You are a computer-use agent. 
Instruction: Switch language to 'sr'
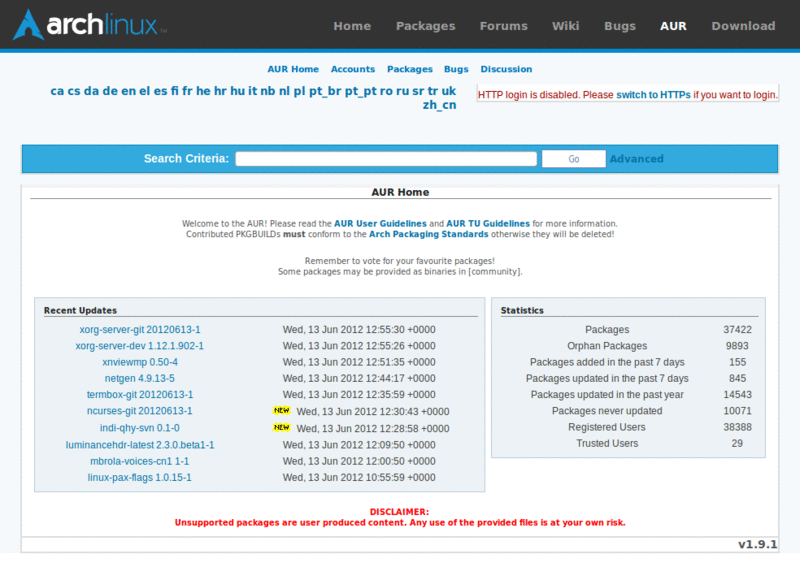tap(418, 91)
